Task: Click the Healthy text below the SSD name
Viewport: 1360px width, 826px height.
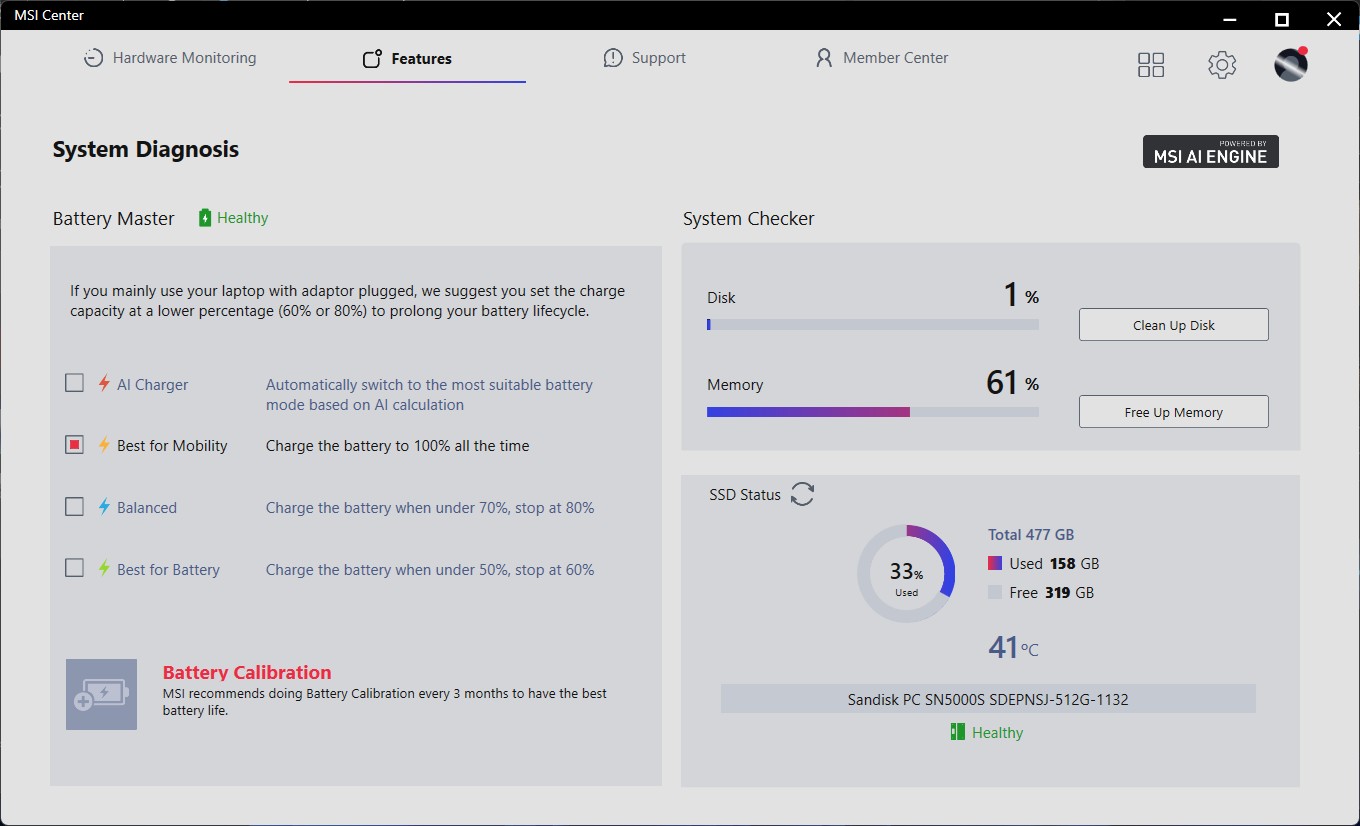Action: pyautogui.click(x=997, y=733)
